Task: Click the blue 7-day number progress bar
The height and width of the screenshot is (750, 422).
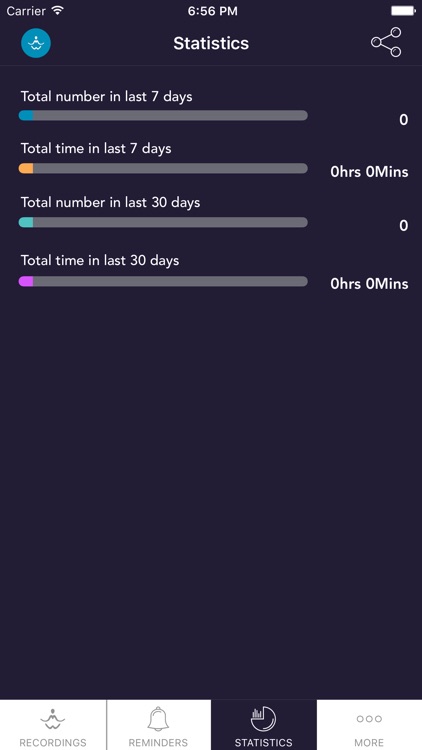Action: [x=163, y=115]
